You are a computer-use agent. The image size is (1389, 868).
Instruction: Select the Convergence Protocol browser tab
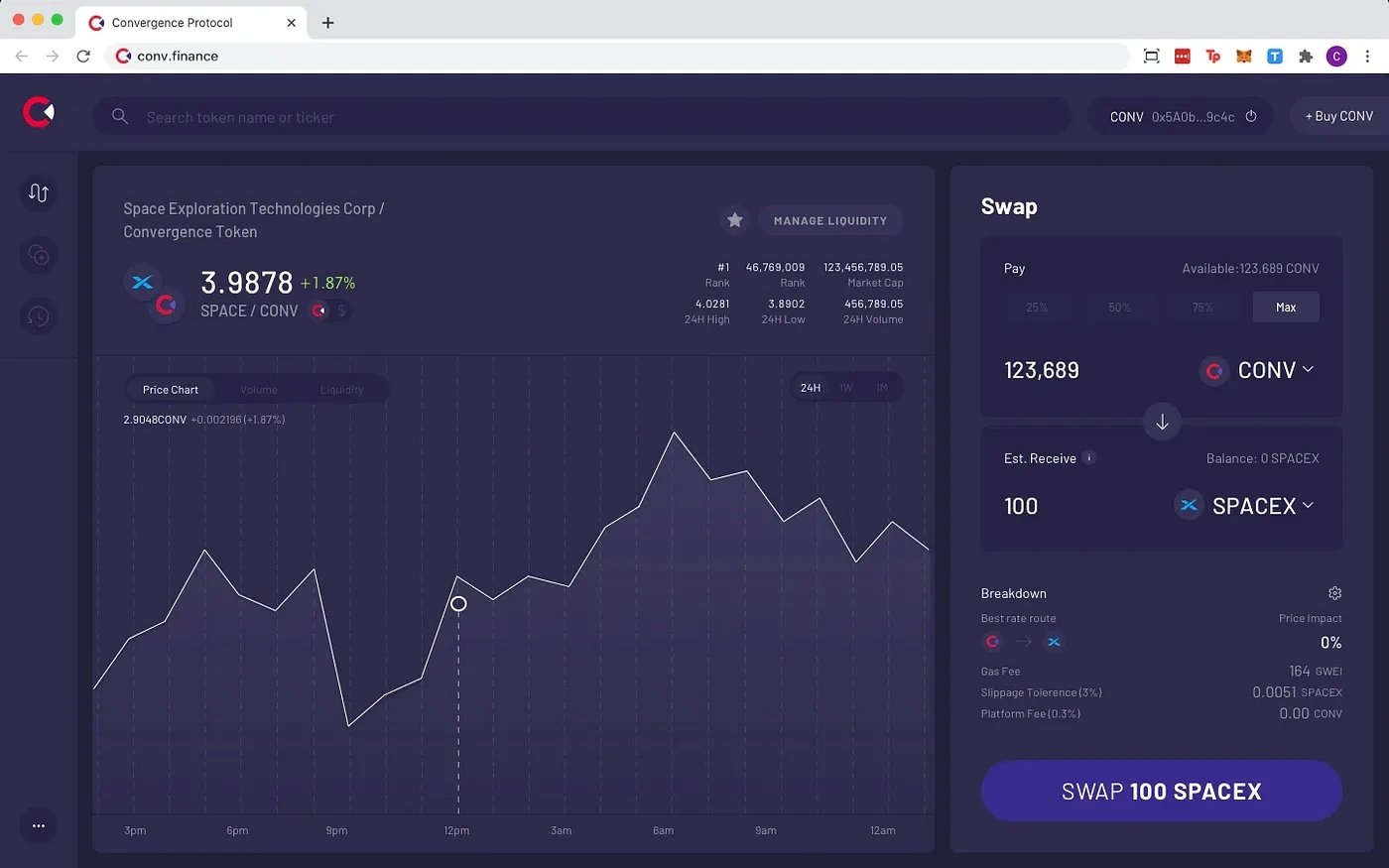coord(190,23)
